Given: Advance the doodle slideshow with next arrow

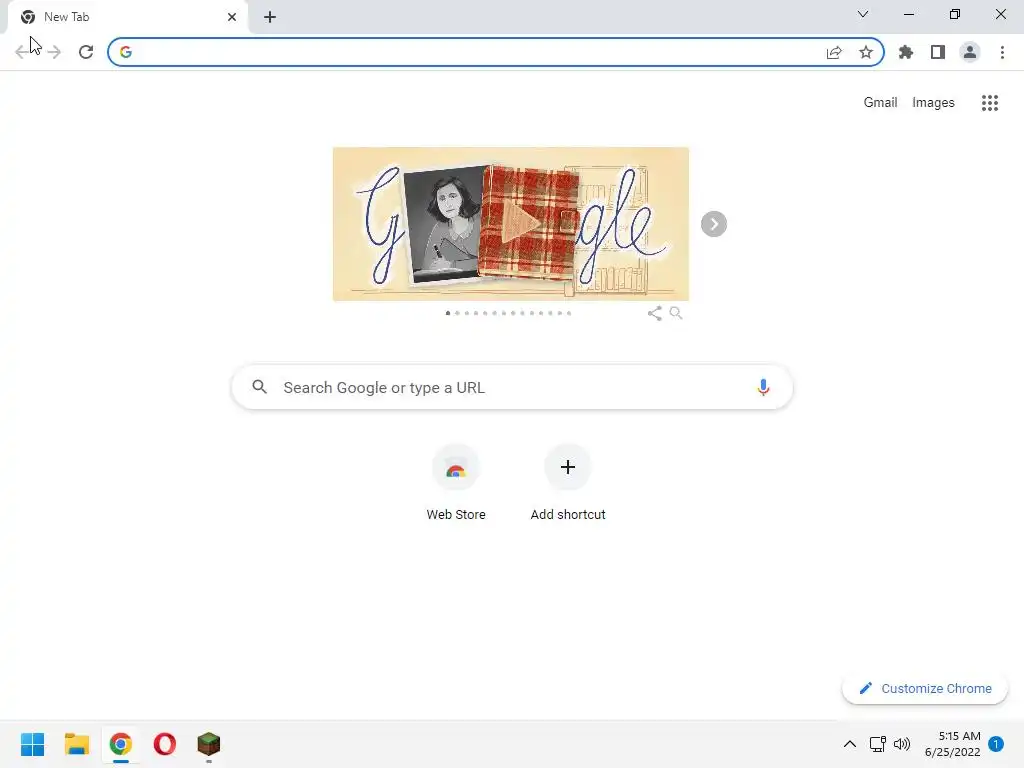Looking at the screenshot, I should (714, 224).
